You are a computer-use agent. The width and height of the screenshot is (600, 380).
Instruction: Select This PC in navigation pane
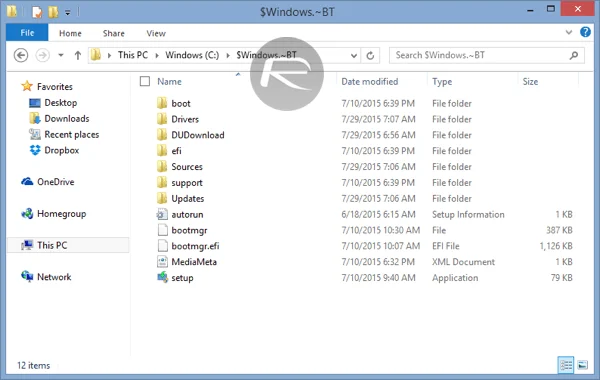tap(52, 245)
